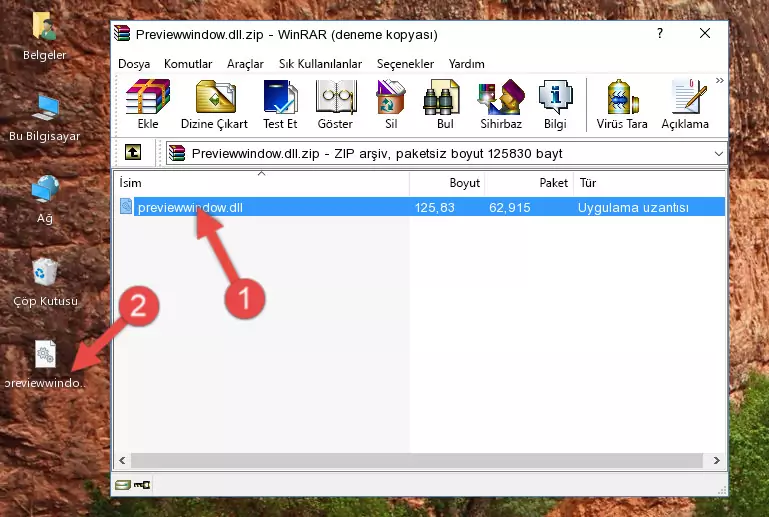Select the Ağ network desktop icon
769x517 pixels.
point(45,200)
